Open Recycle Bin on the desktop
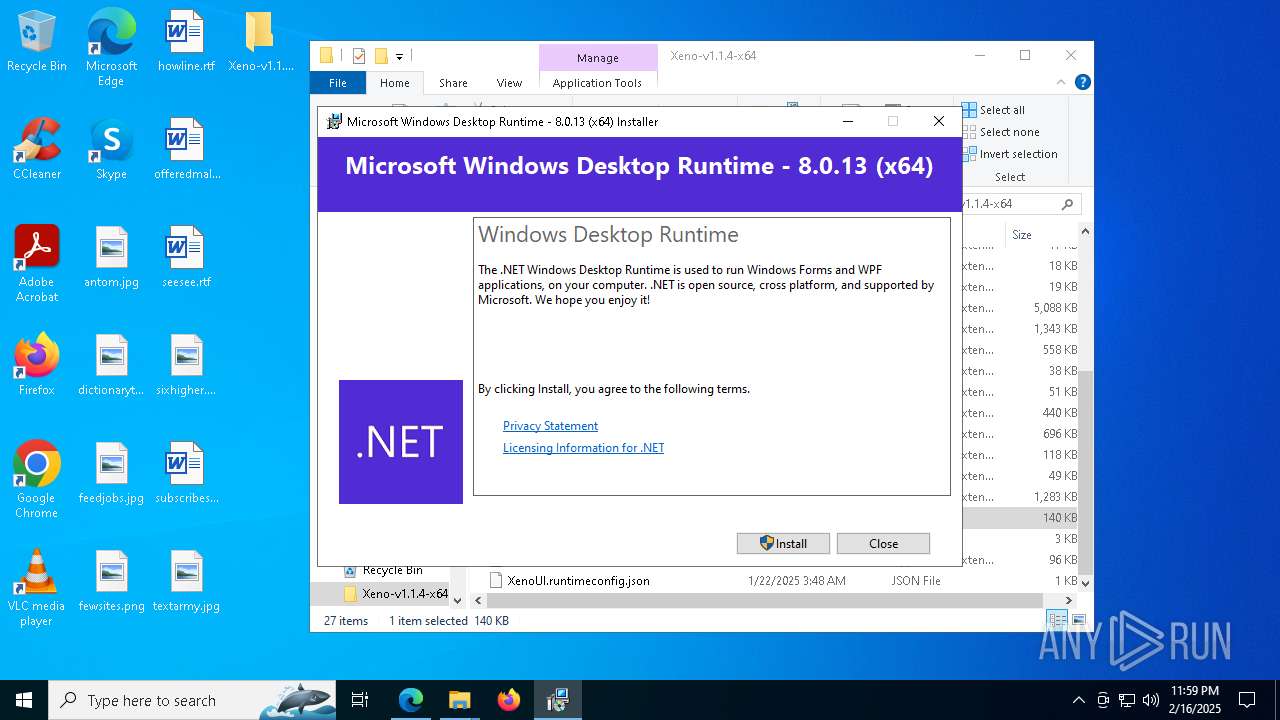The height and width of the screenshot is (720, 1280). pos(37,42)
